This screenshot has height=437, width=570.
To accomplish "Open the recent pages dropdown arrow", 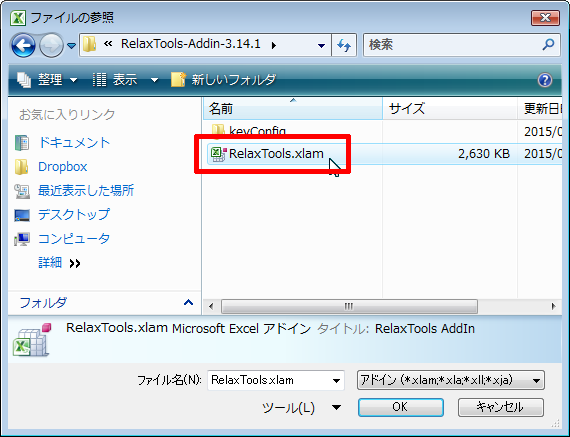I will point(72,46).
